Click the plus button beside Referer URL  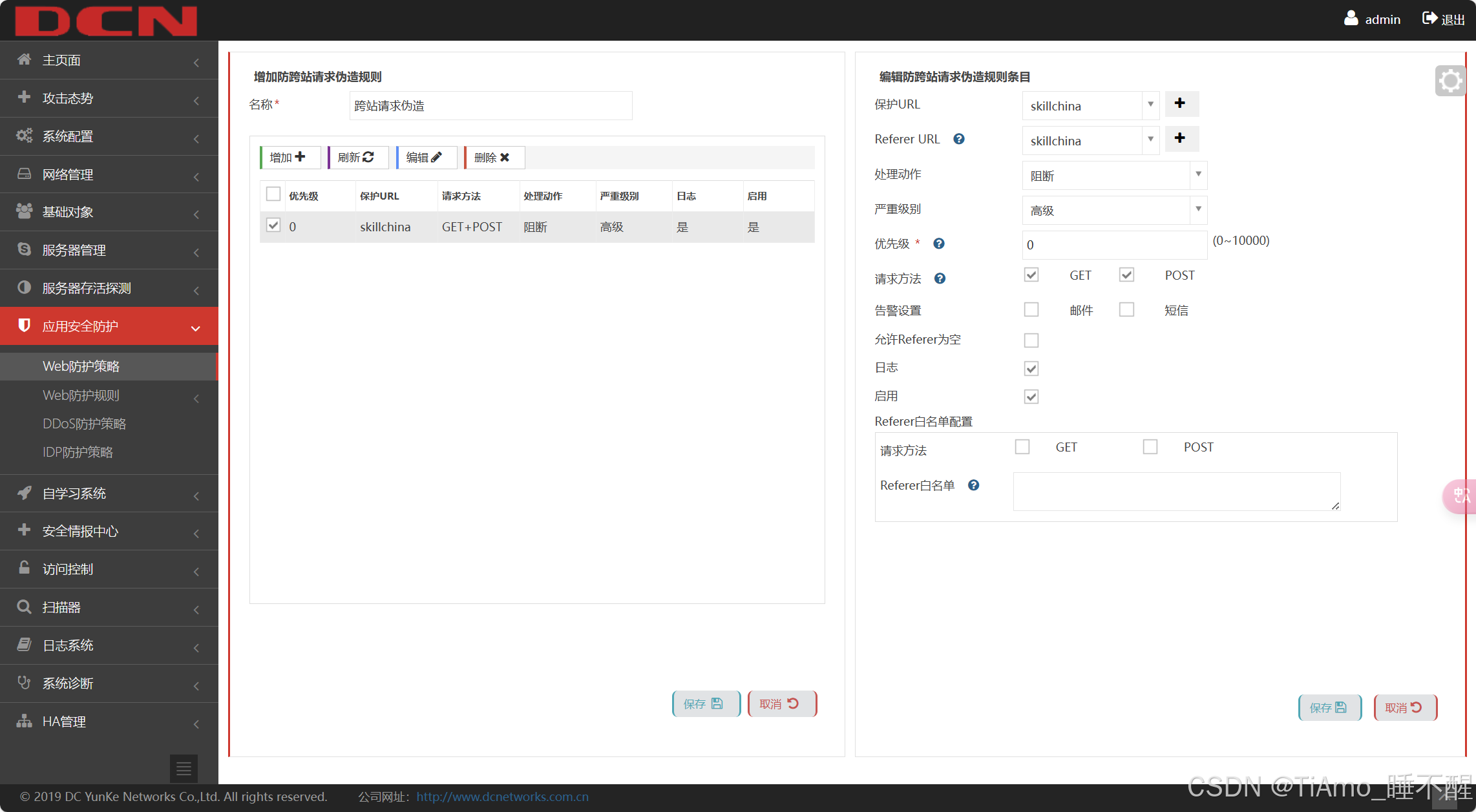pos(1182,138)
